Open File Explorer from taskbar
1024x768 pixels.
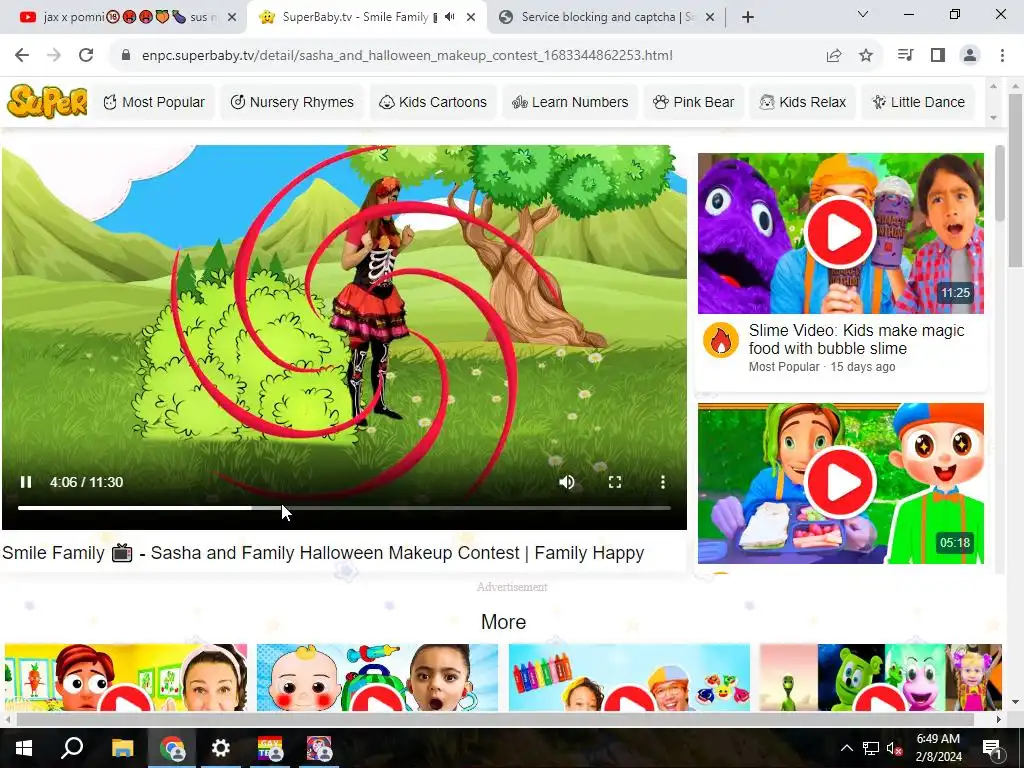[122, 748]
